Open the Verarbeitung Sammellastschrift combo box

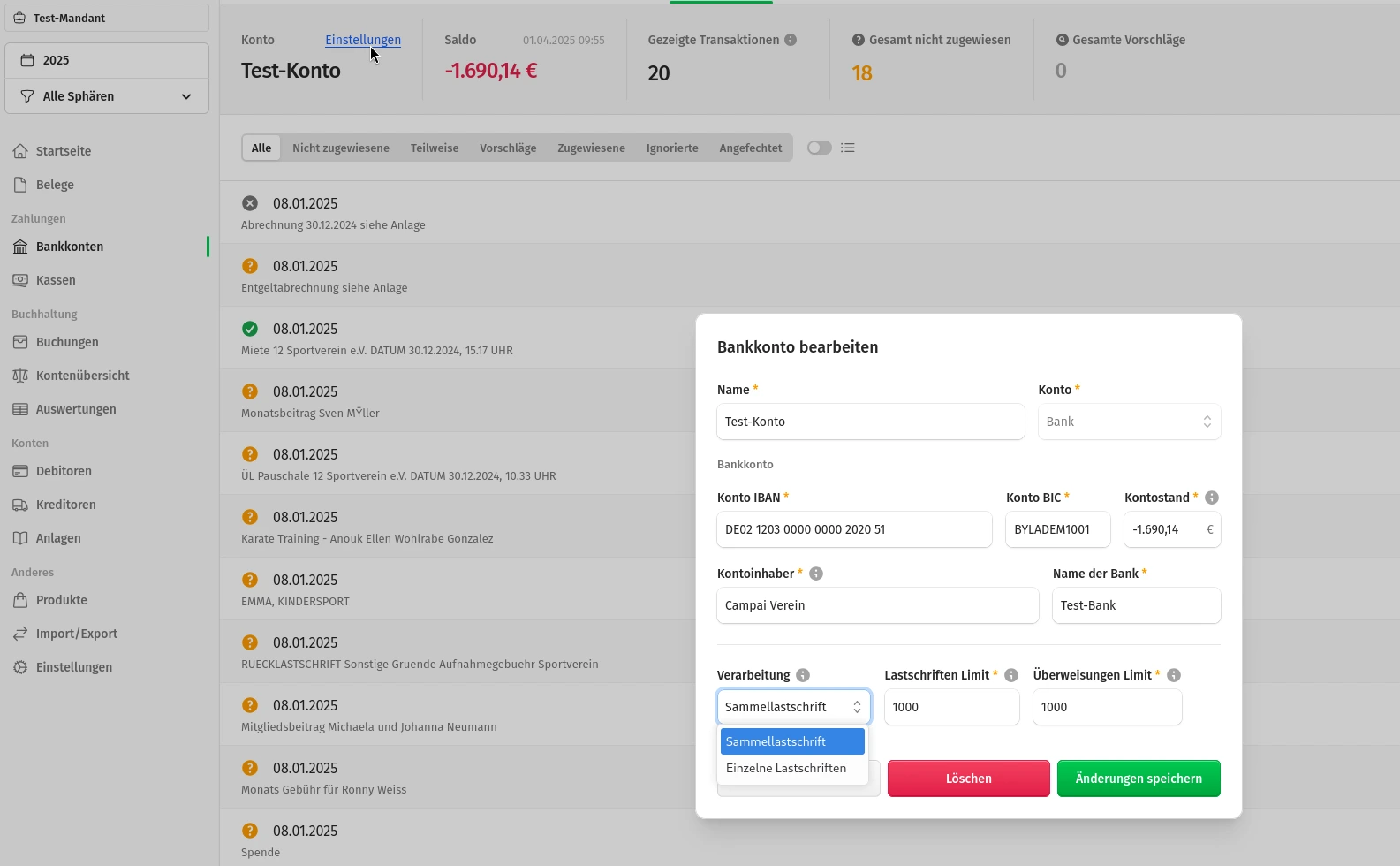coord(793,707)
